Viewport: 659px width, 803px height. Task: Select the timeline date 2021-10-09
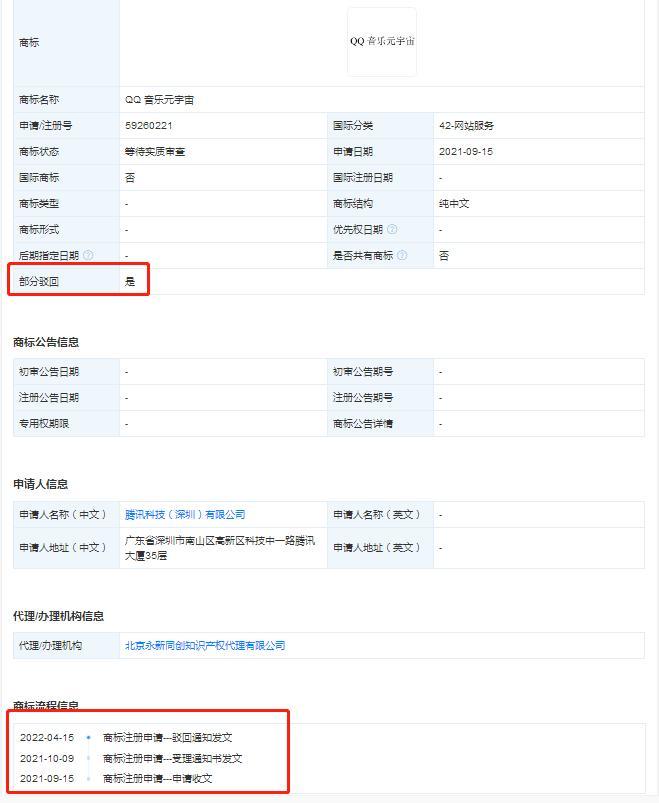tap(47, 758)
